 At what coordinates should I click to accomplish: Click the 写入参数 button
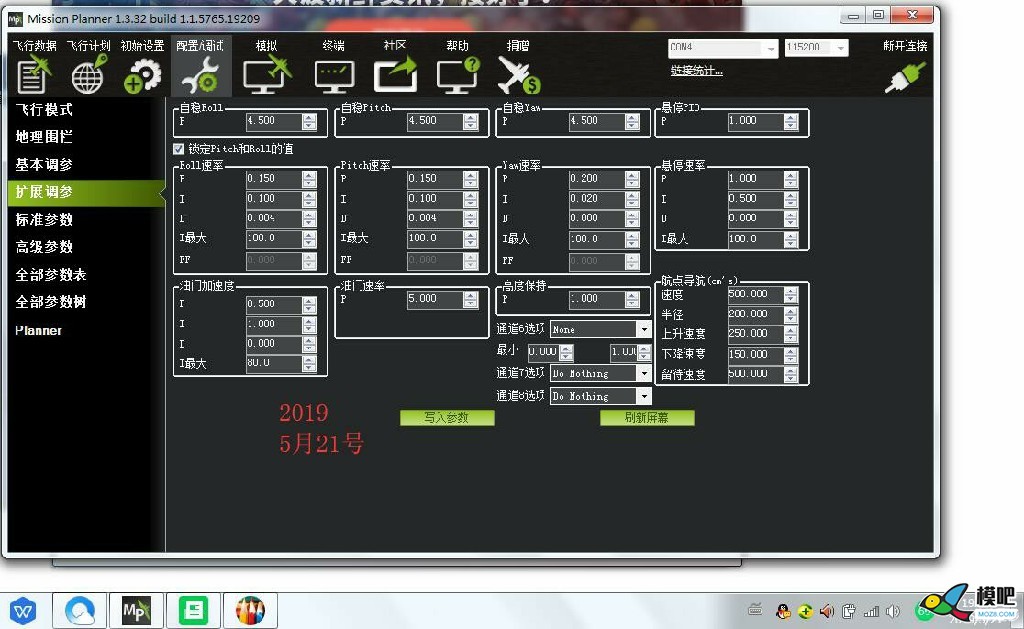click(447, 417)
